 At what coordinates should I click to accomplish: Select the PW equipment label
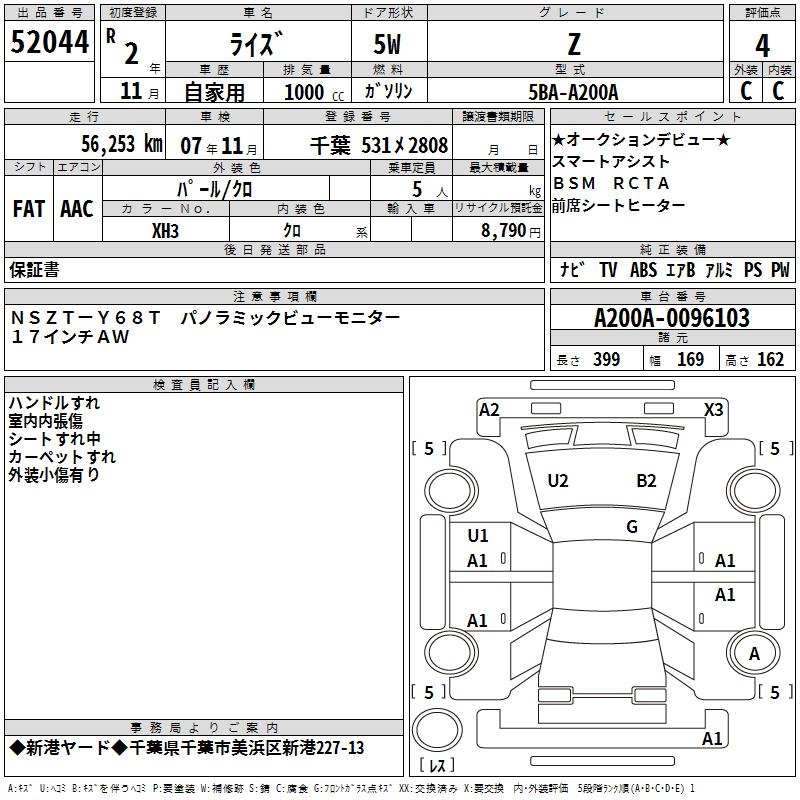pyautogui.click(x=780, y=269)
